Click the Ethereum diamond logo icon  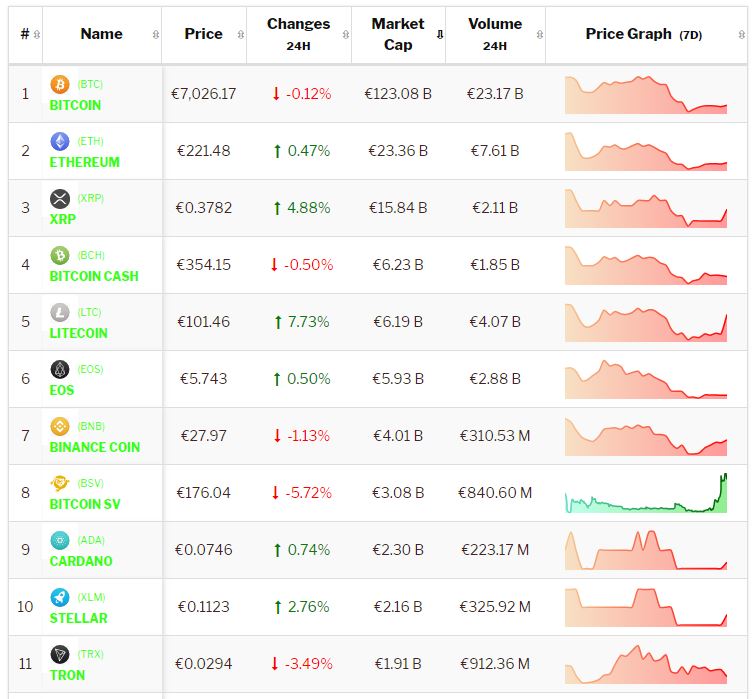coord(59,141)
